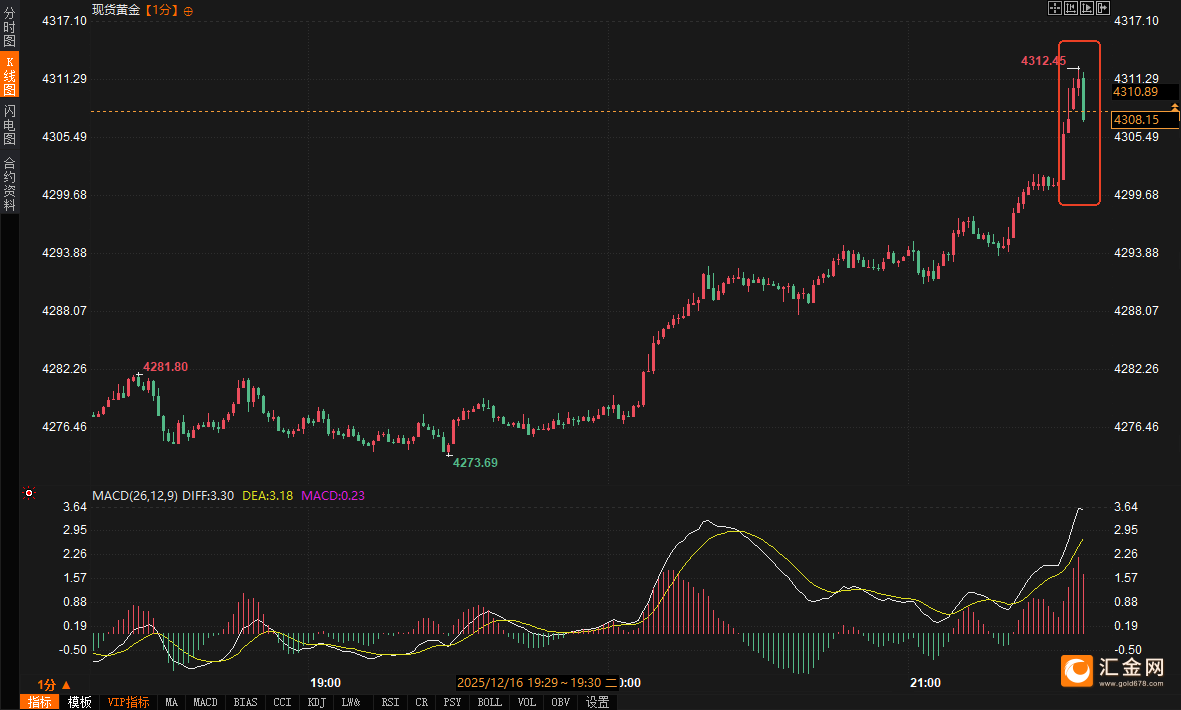Open the 1分 timeframe dropdown arrow
The width and height of the screenshot is (1181, 710).
pos(66,685)
